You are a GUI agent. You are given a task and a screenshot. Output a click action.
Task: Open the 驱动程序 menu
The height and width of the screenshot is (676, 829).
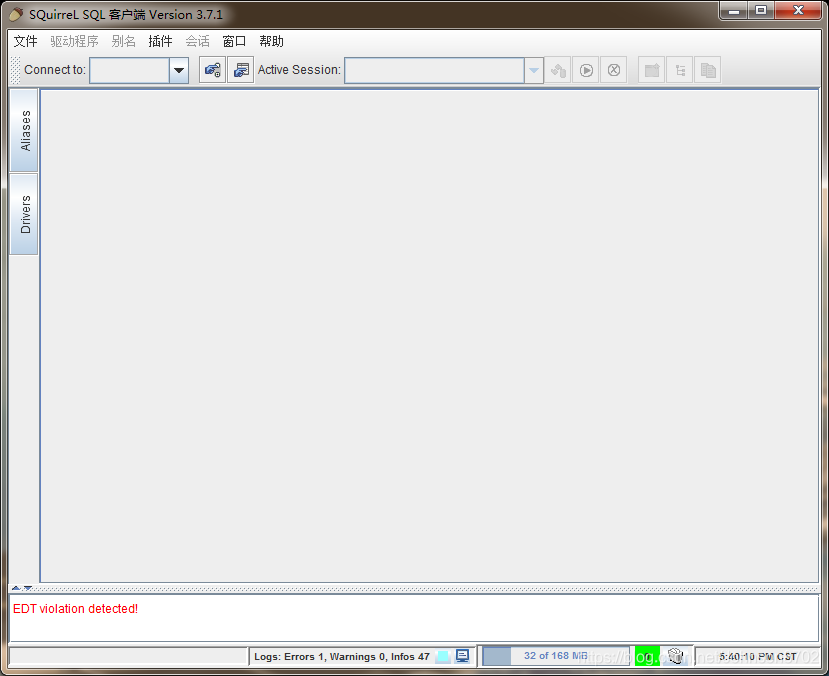(x=75, y=41)
